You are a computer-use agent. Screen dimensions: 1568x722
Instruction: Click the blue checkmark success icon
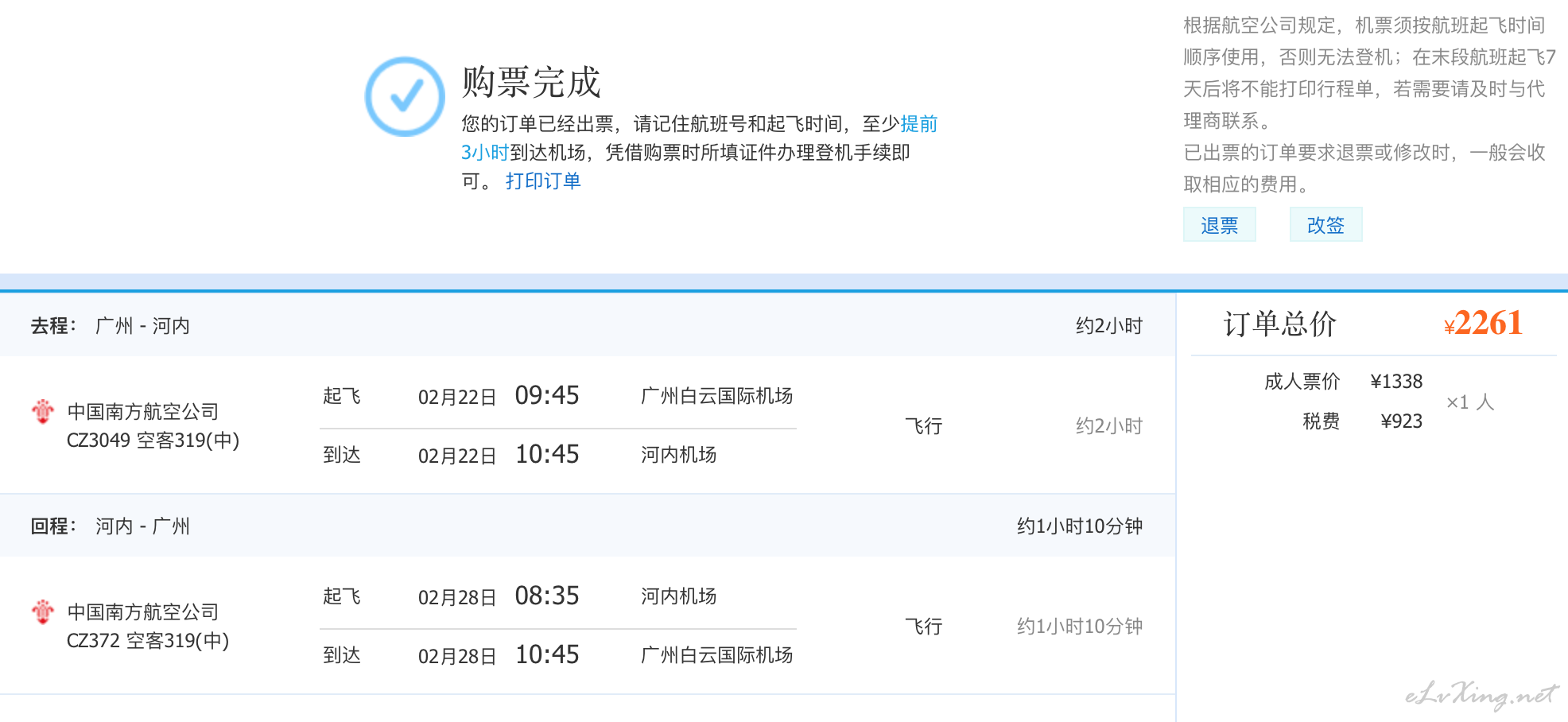coord(405,96)
